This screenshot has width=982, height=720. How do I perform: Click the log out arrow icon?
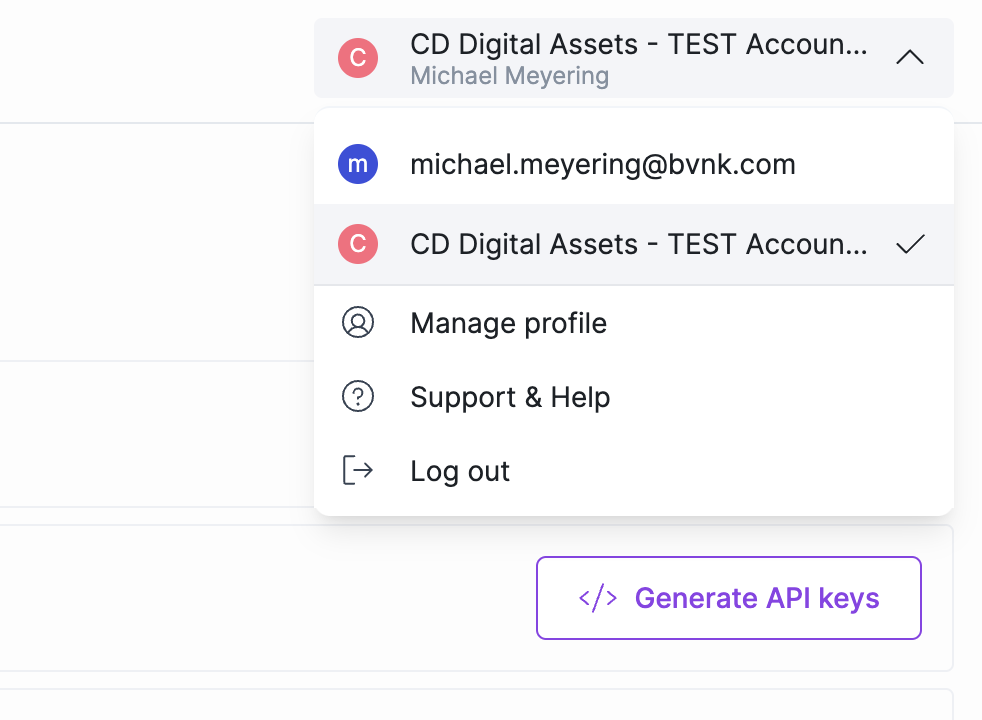click(x=358, y=470)
